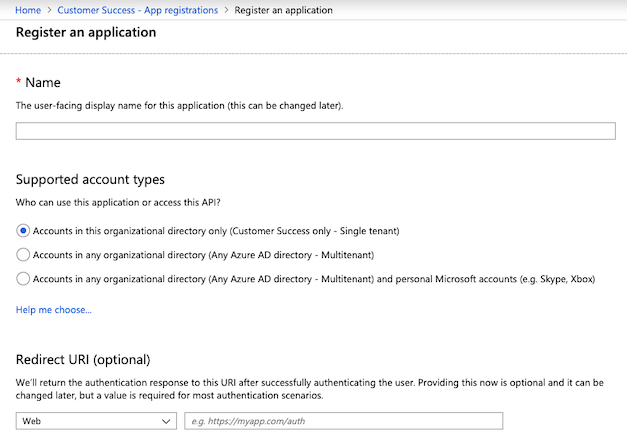This screenshot has width=627, height=437.
Task: Click the Home breadcrumb link
Action: [x=28, y=10]
